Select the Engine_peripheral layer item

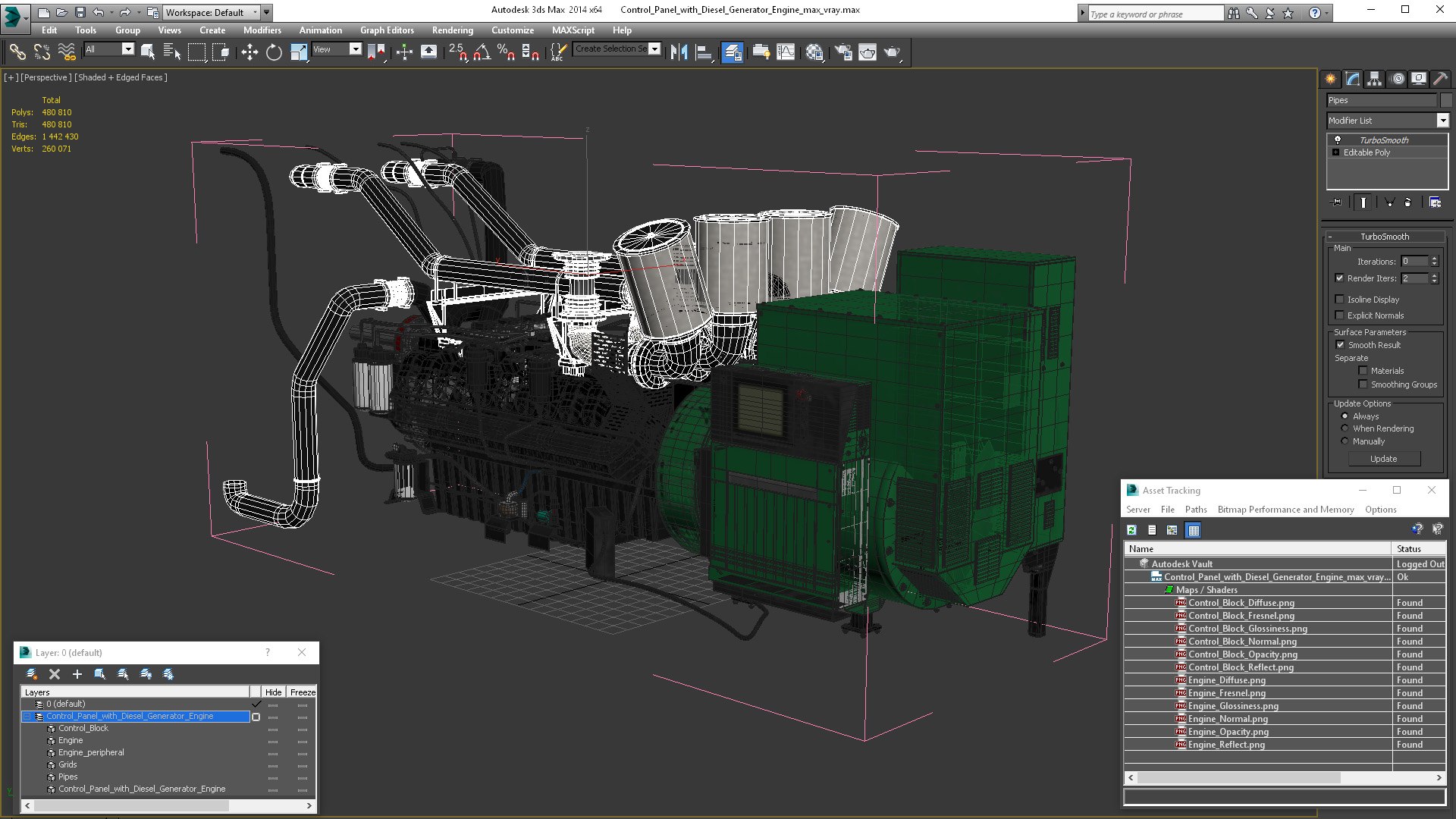[x=91, y=752]
